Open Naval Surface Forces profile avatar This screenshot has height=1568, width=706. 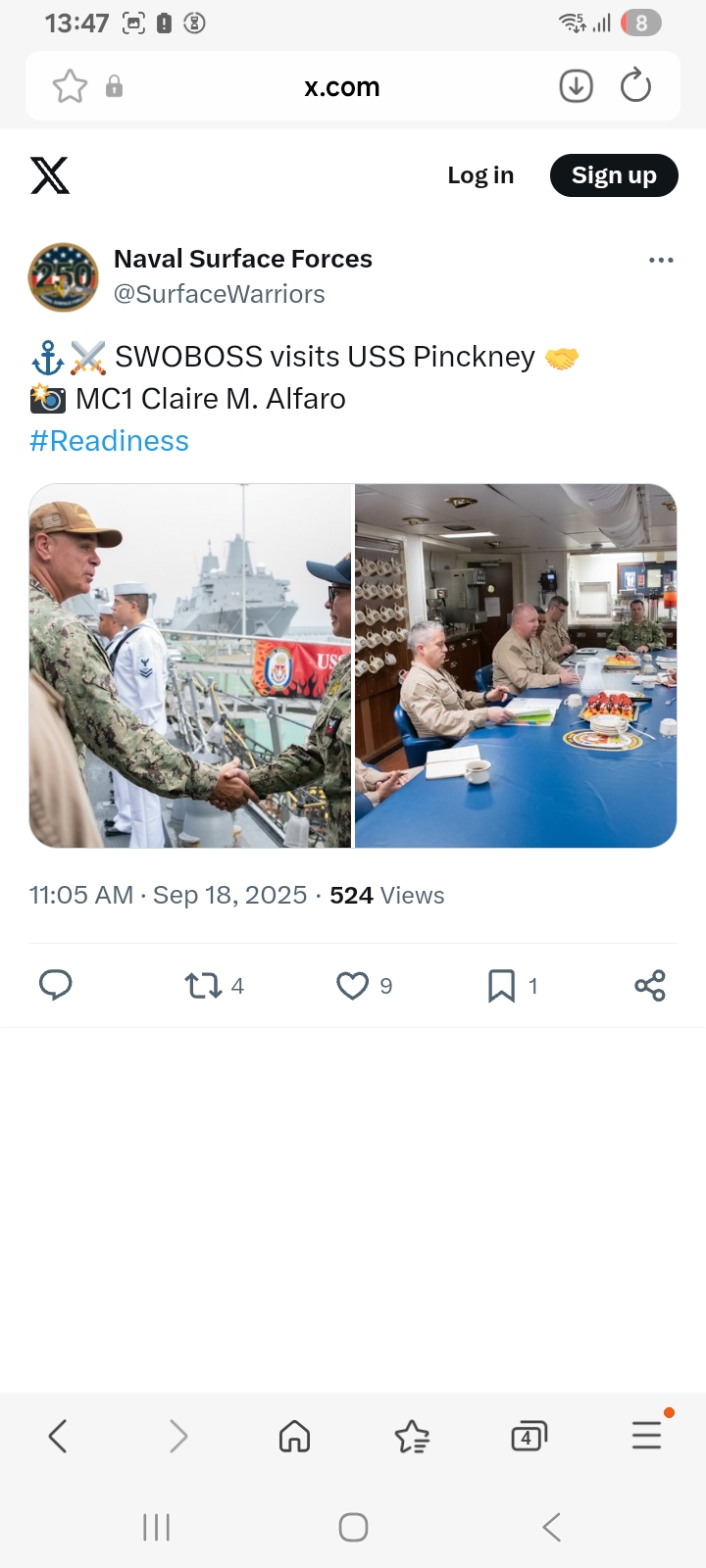click(64, 276)
